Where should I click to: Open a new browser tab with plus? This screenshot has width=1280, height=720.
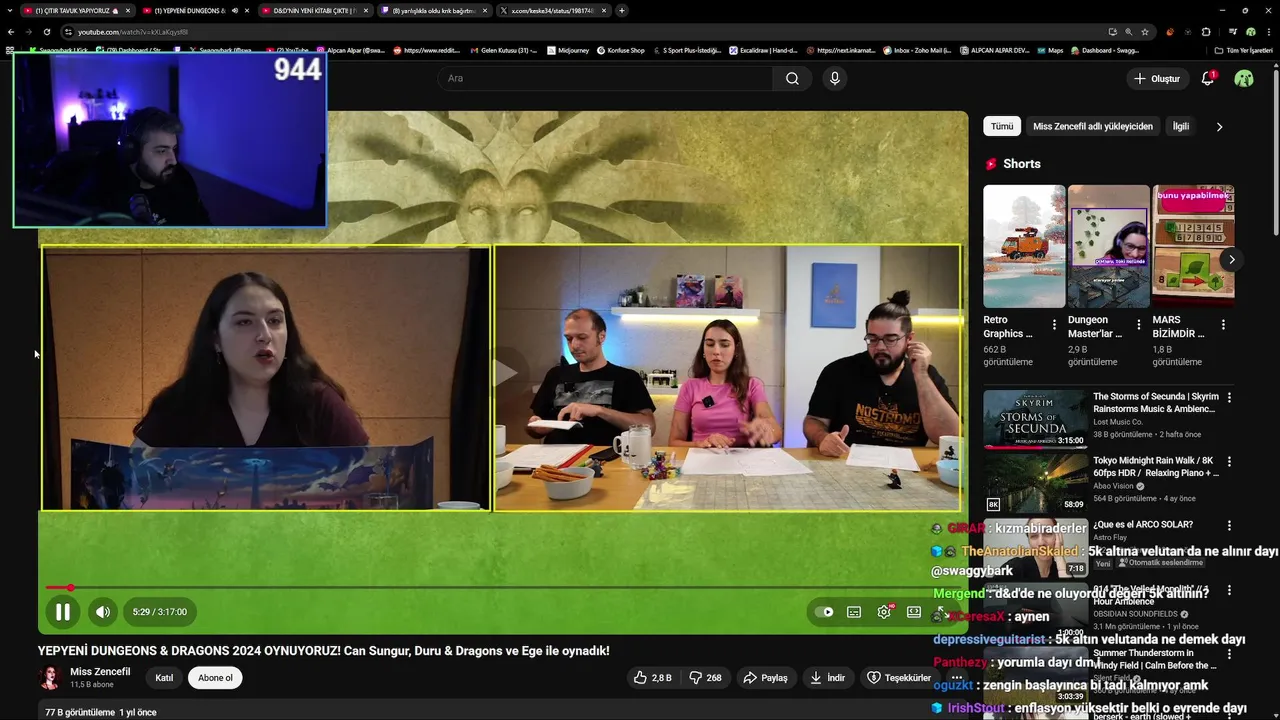pyautogui.click(x=622, y=10)
